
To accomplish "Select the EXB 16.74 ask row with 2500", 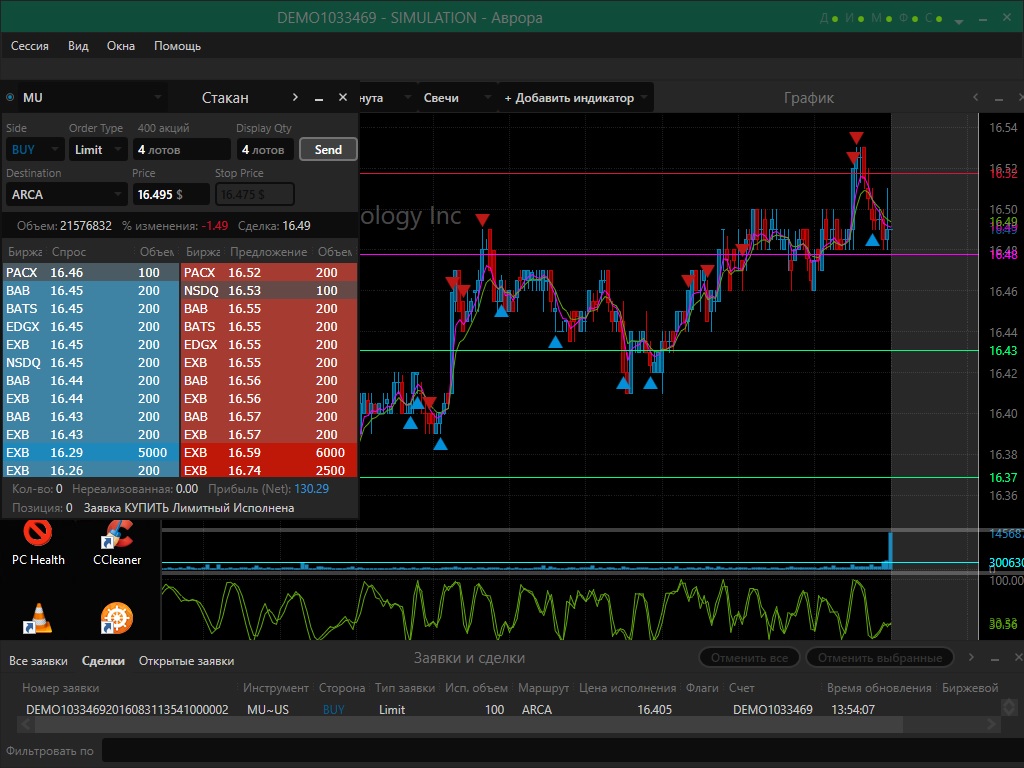I will pyautogui.click(x=269, y=470).
